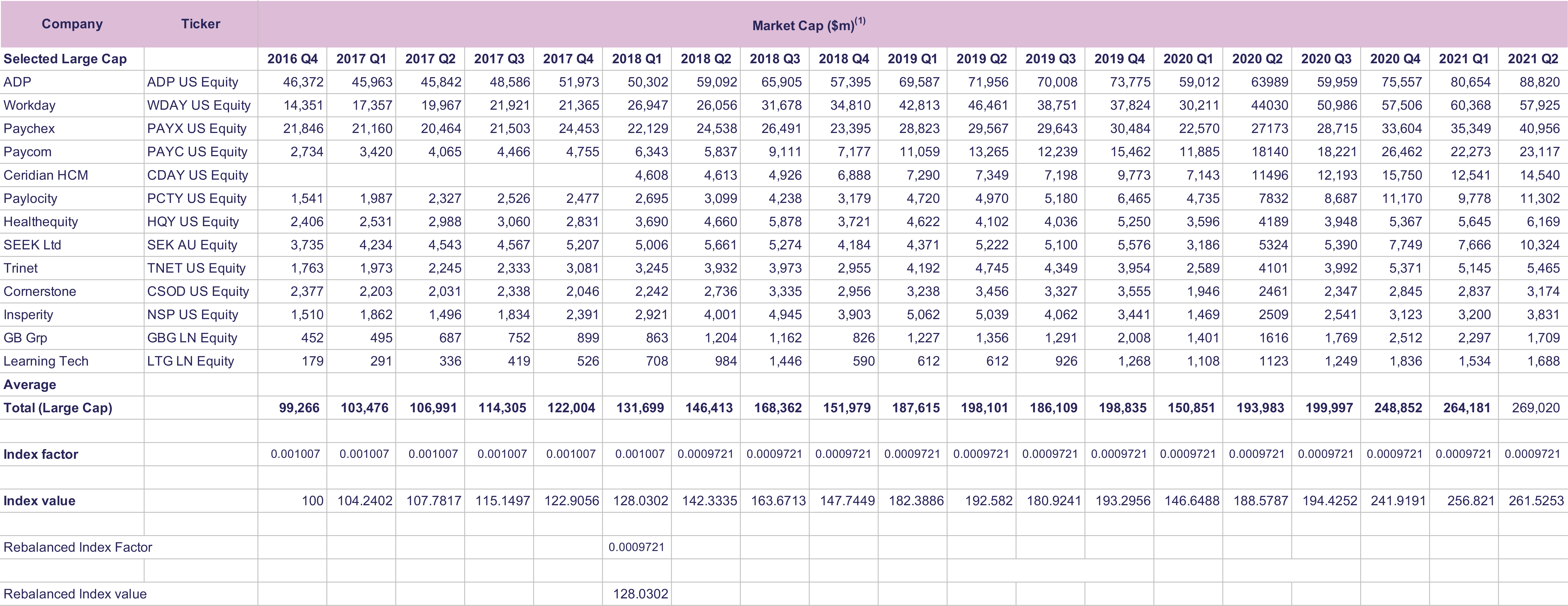1568x606 pixels.
Task: Select Learning Tech 2018 Q3 value 1,446
Action: click(785, 361)
